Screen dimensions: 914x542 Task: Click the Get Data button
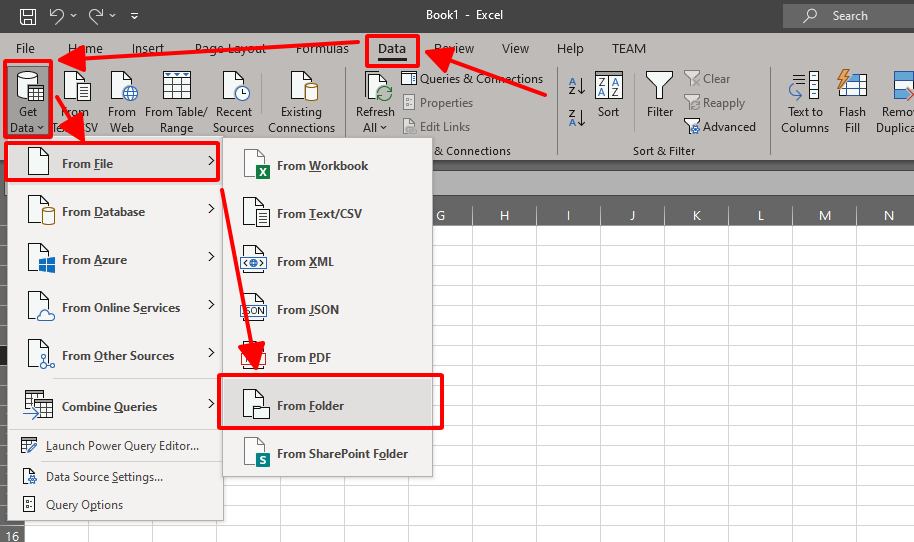point(27,100)
